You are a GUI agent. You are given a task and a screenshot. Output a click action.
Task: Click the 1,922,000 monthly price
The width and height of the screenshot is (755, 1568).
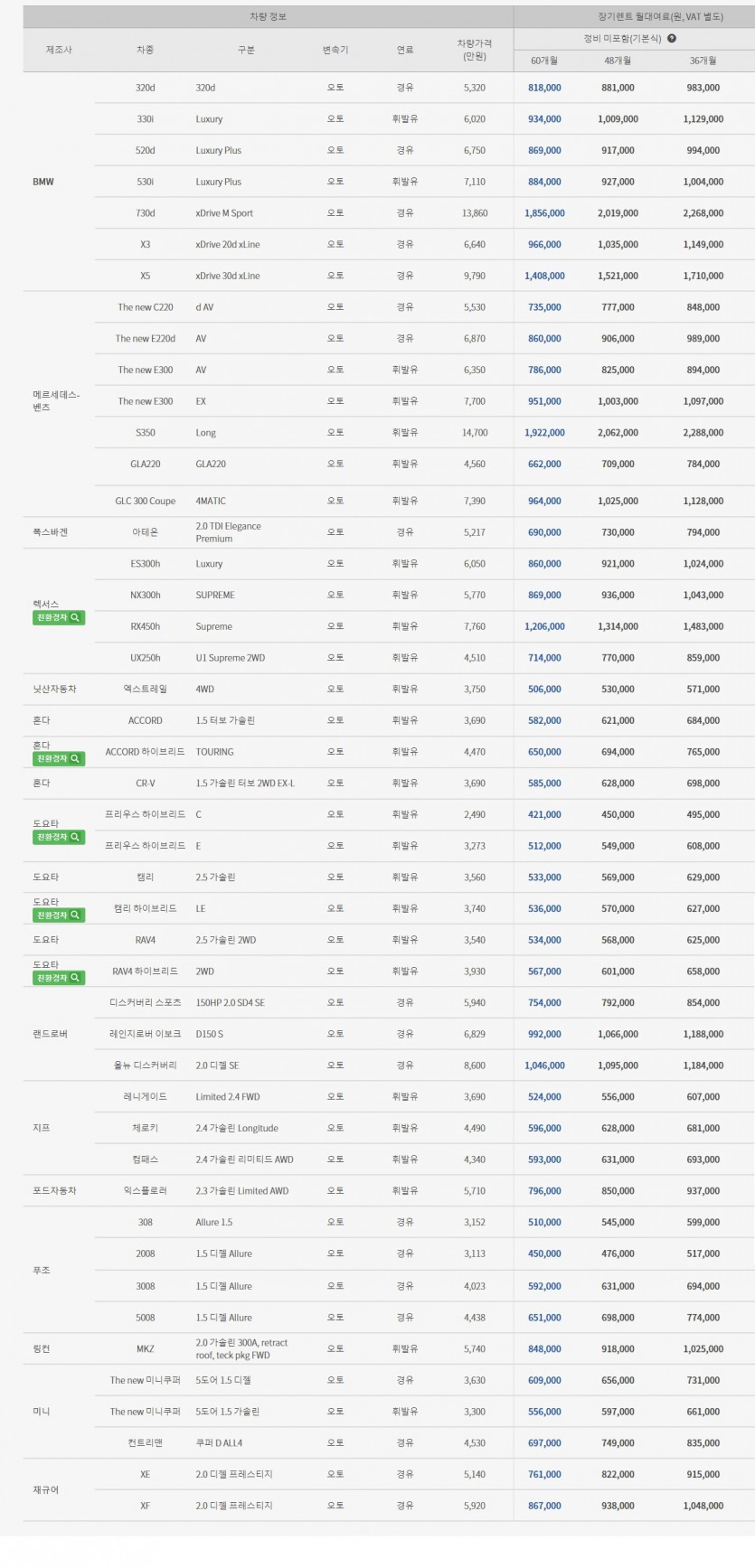544,433
